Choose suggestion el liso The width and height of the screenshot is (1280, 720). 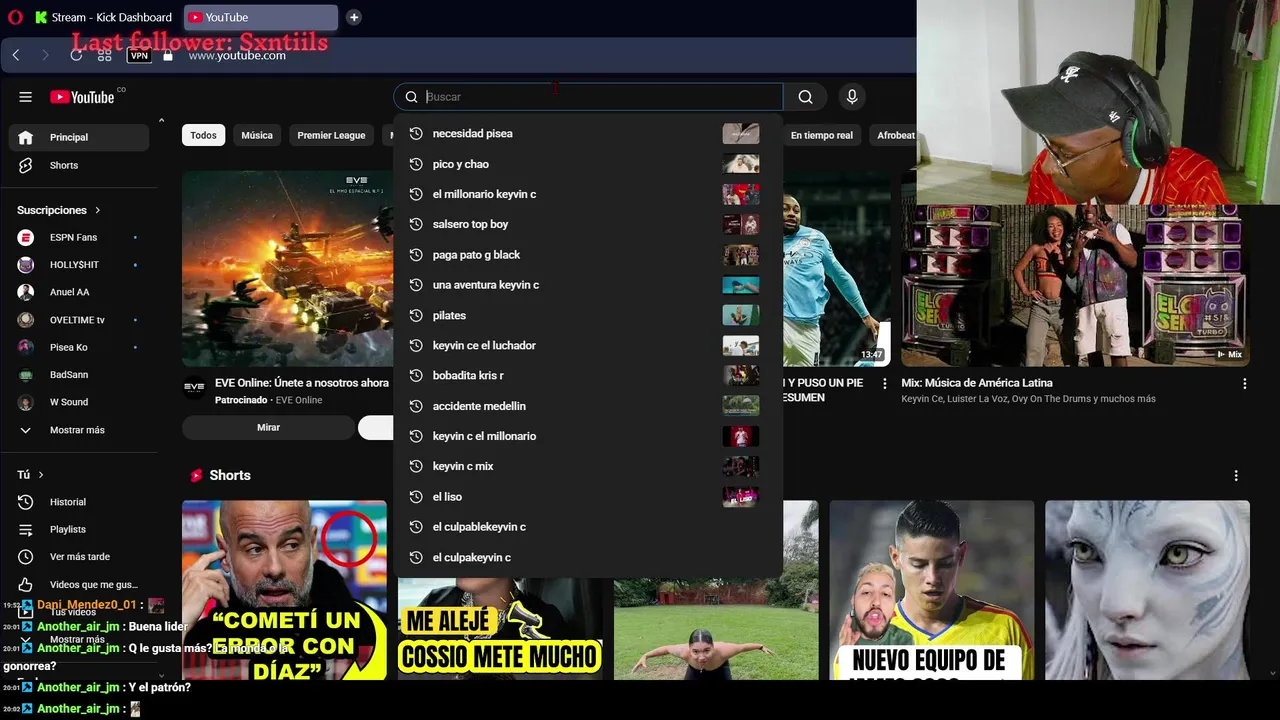588,496
